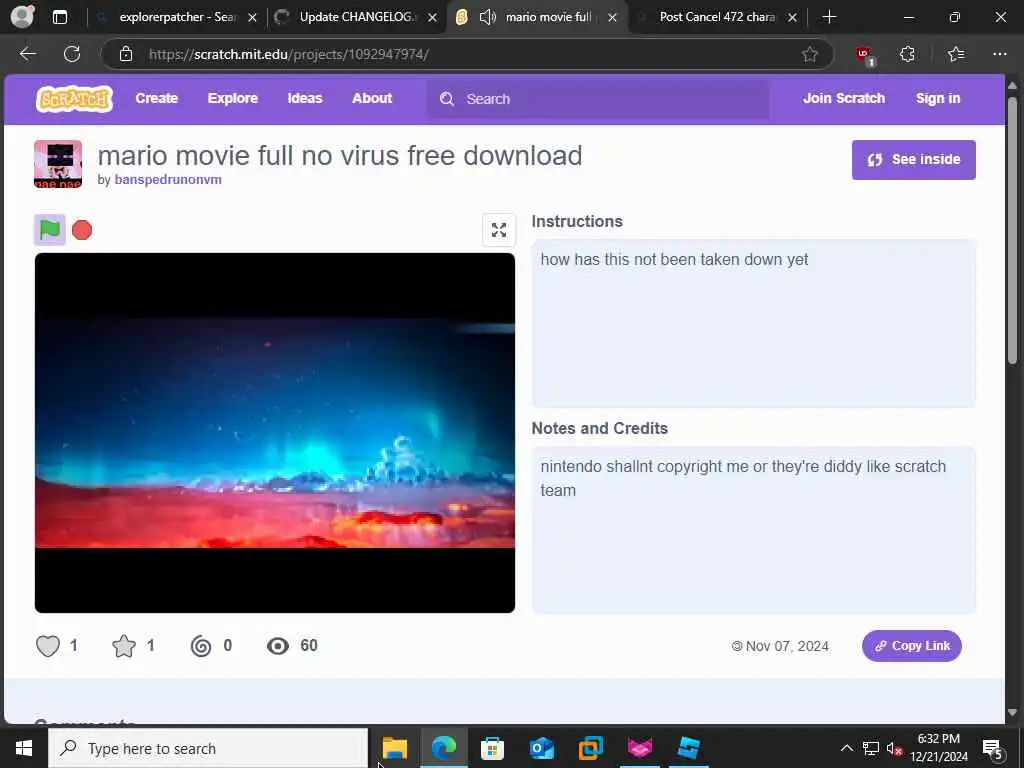This screenshot has height=768, width=1024.
Task: Focus Scratch search field
Action: pos(598,99)
